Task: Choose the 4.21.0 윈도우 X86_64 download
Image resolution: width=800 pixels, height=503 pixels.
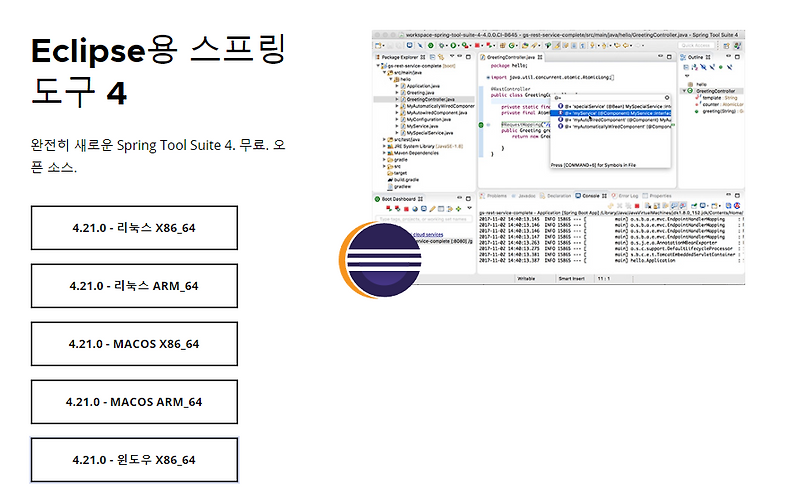Action: [134, 460]
